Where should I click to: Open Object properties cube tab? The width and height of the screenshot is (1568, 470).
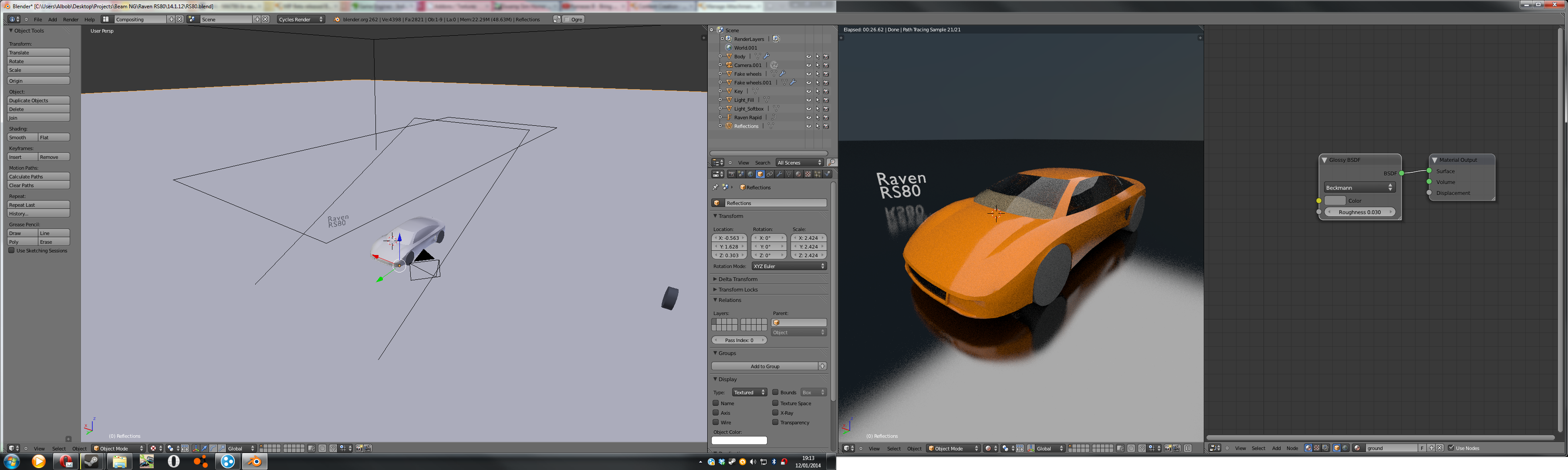point(760,174)
